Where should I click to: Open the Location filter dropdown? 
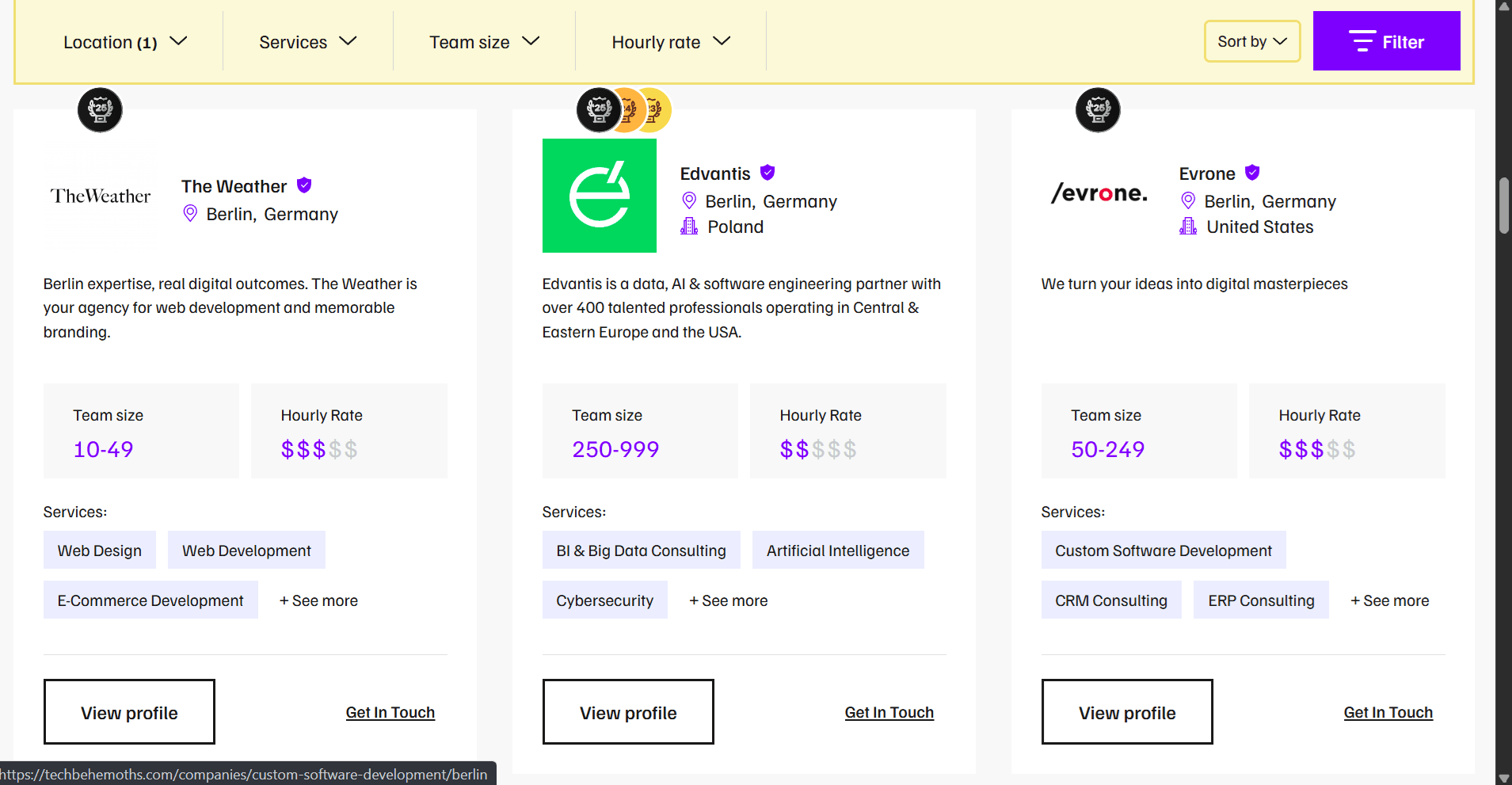coord(125,42)
